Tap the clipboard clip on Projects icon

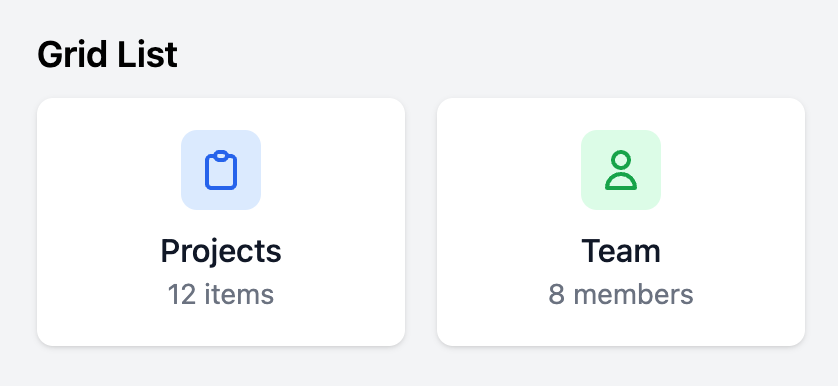click(x=221, y=155)
